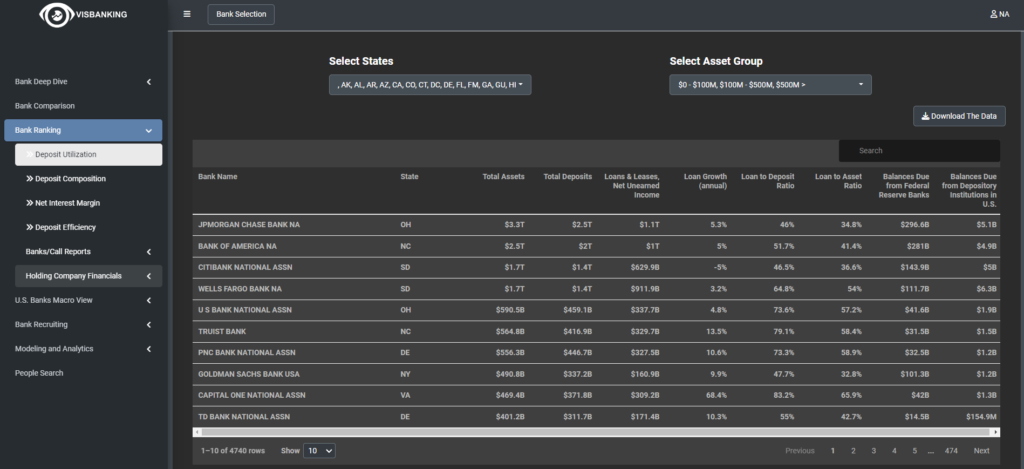Open Bank Comparison in sidebar
The width and height of the screenshot is (1024, 469).
point(45,105)
